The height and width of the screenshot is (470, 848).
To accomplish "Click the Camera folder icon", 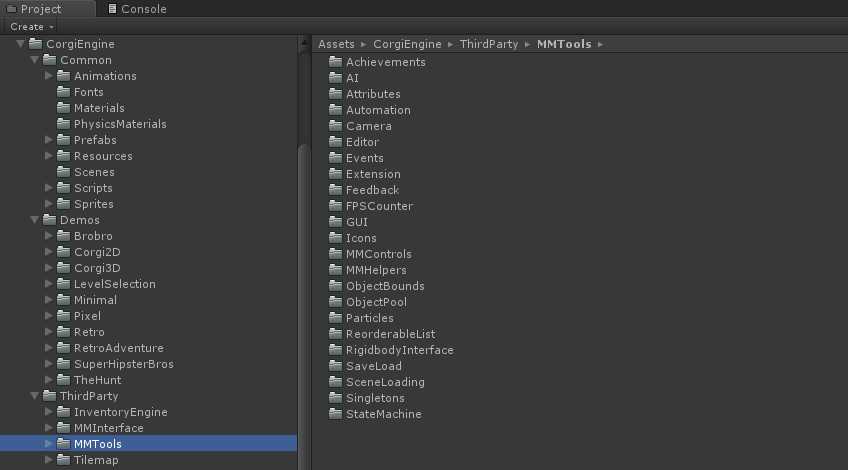I will point(335,126).
